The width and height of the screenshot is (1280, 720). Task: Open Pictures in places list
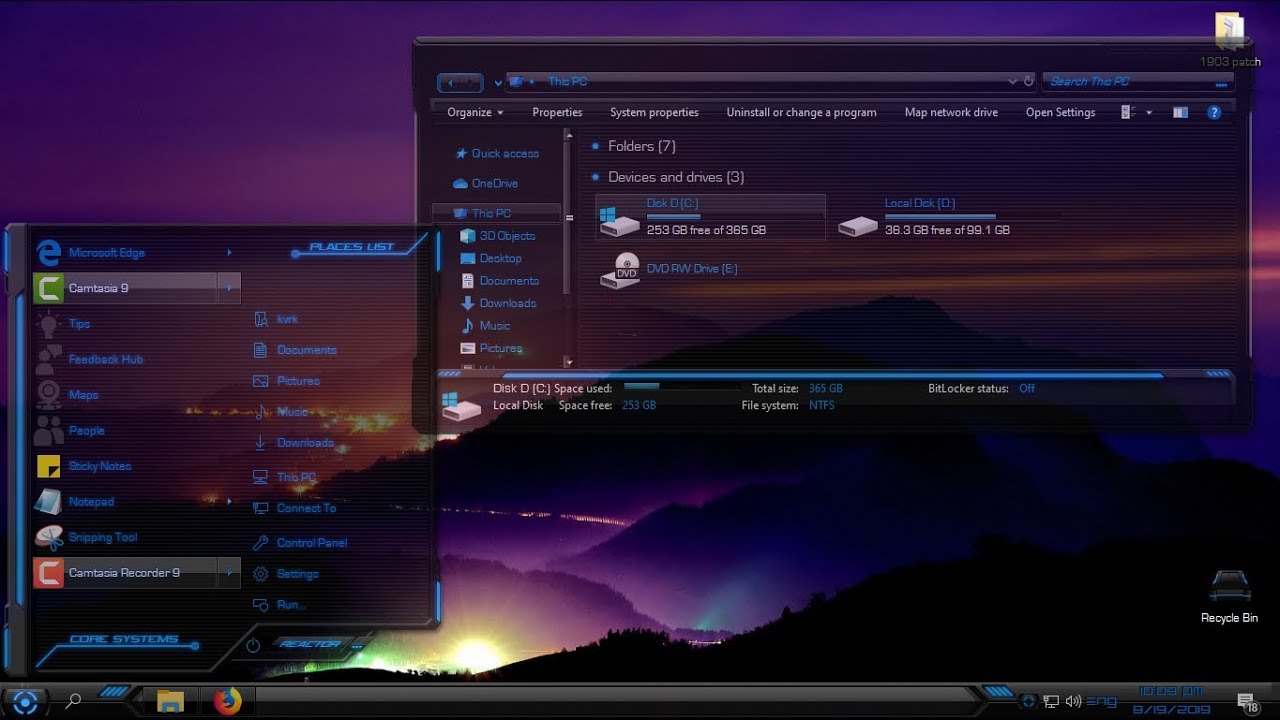tap(286, 381)
